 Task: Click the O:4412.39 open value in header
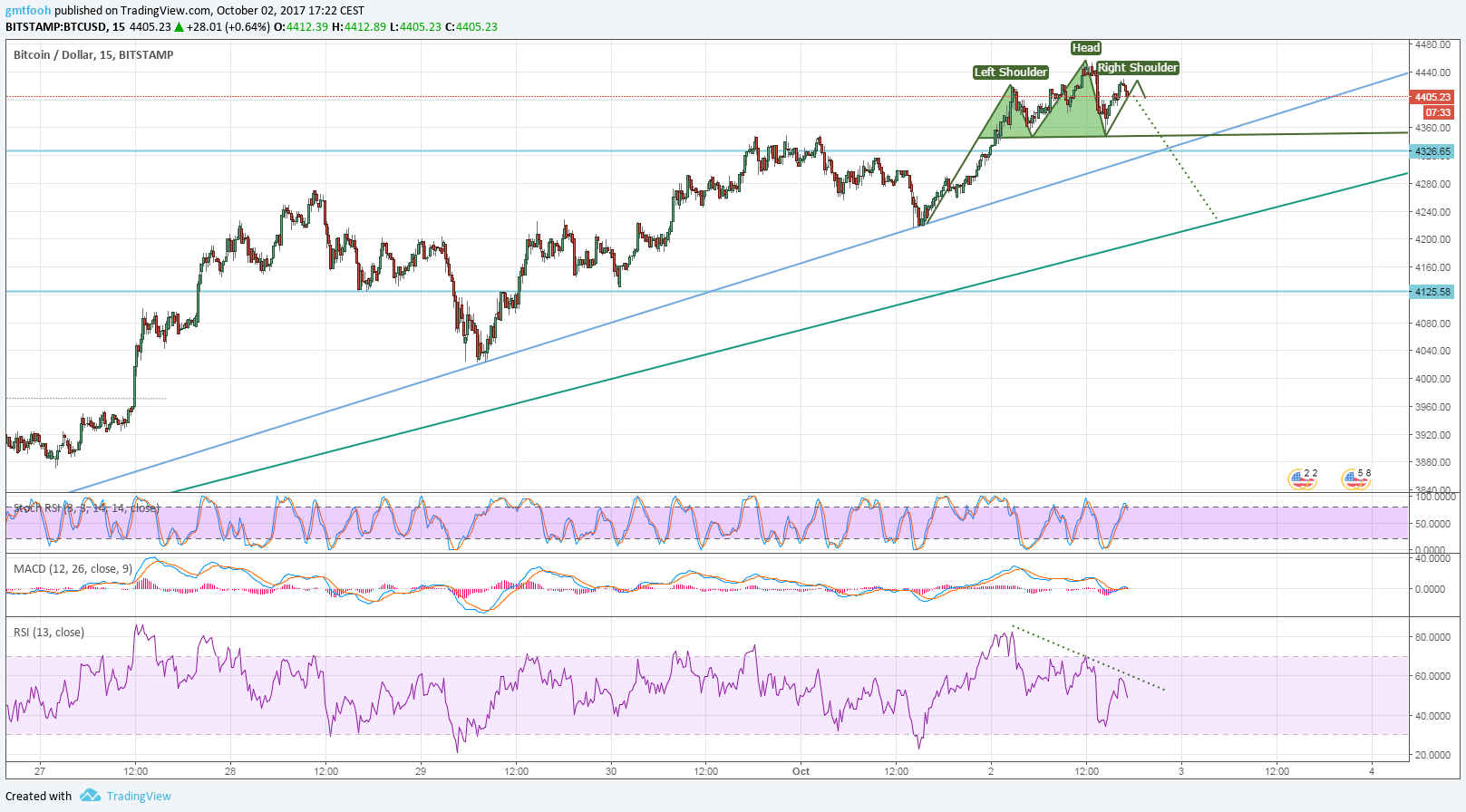[x=300, y=27]
